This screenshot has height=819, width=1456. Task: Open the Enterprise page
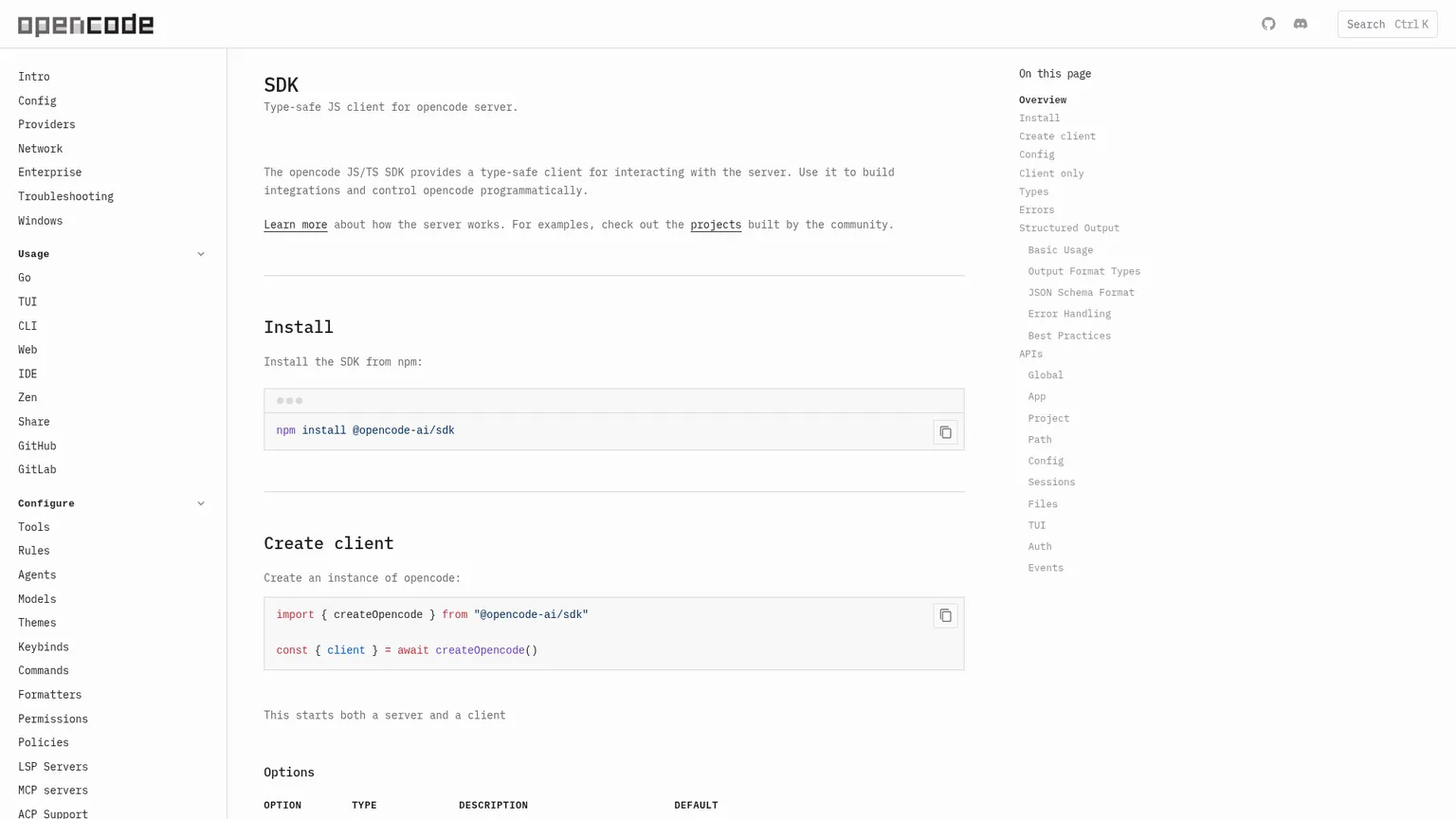coord(50,173)
